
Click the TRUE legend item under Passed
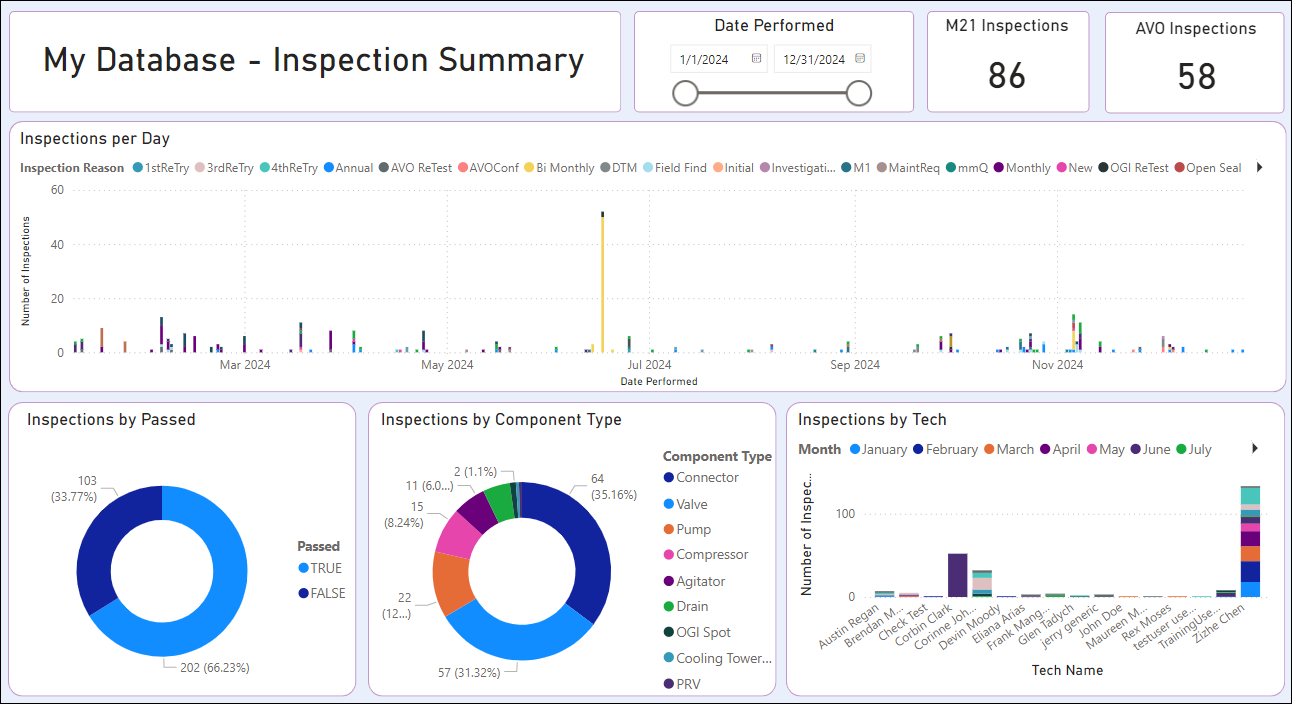tap(319, 568)
